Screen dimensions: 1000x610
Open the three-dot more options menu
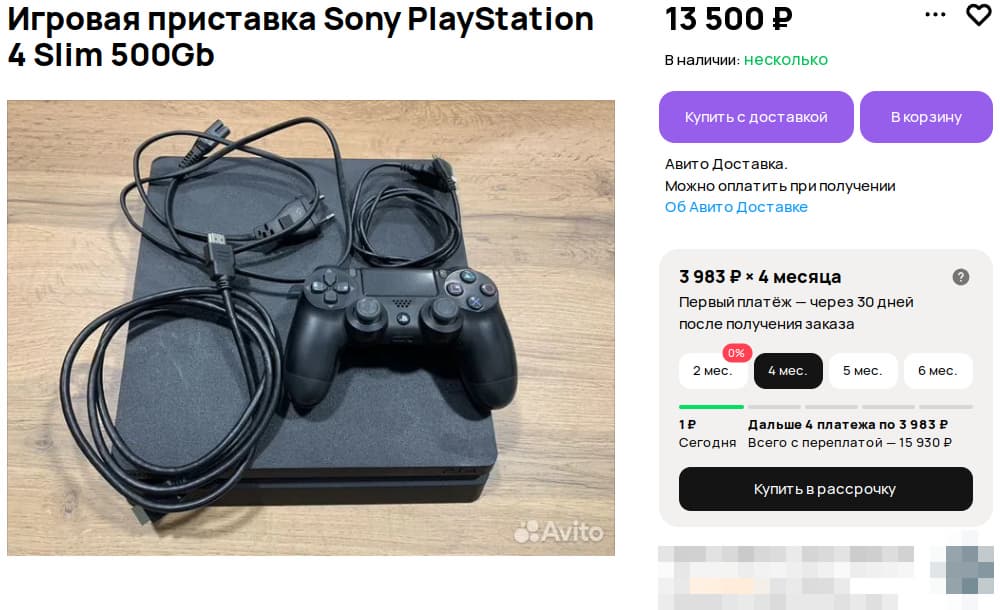point(935,15)
